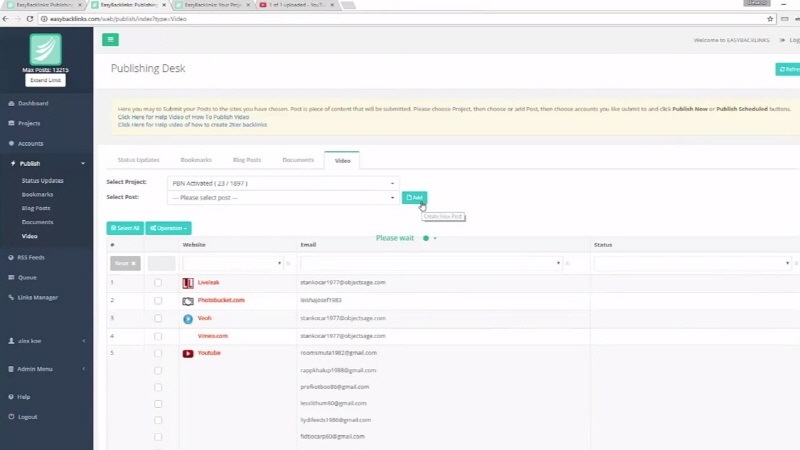Tick checkbox for lydifeeds1986@gmail.com account
The image size is (800, 450).
coord(158,420)
